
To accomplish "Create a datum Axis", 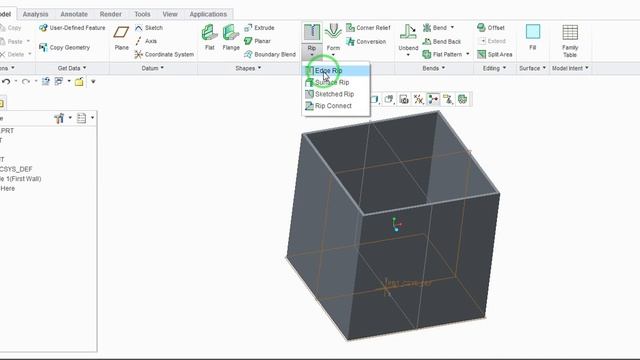I will [x=146, y=41].
